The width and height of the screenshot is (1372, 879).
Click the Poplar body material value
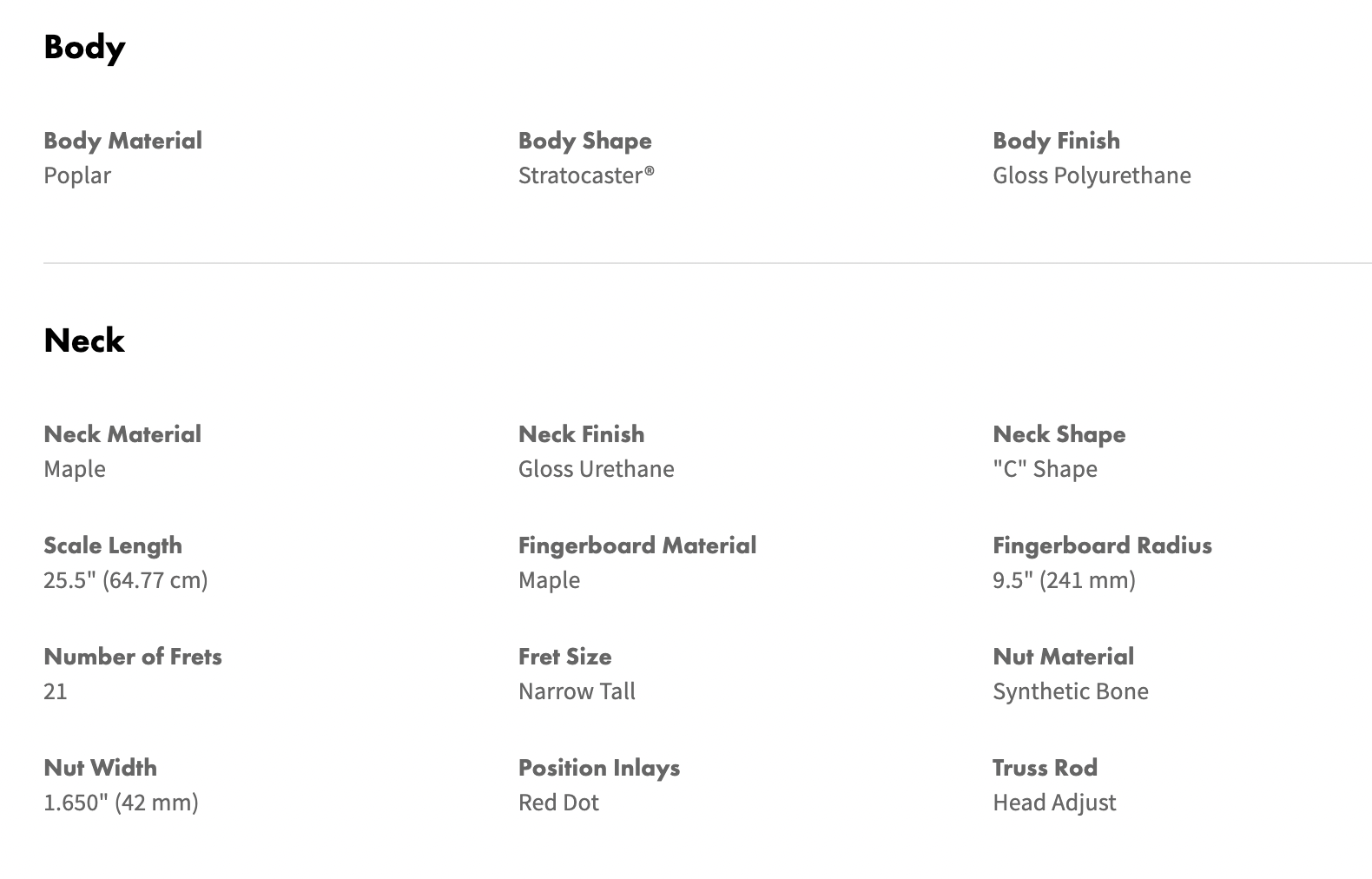(x=77, y=175)
